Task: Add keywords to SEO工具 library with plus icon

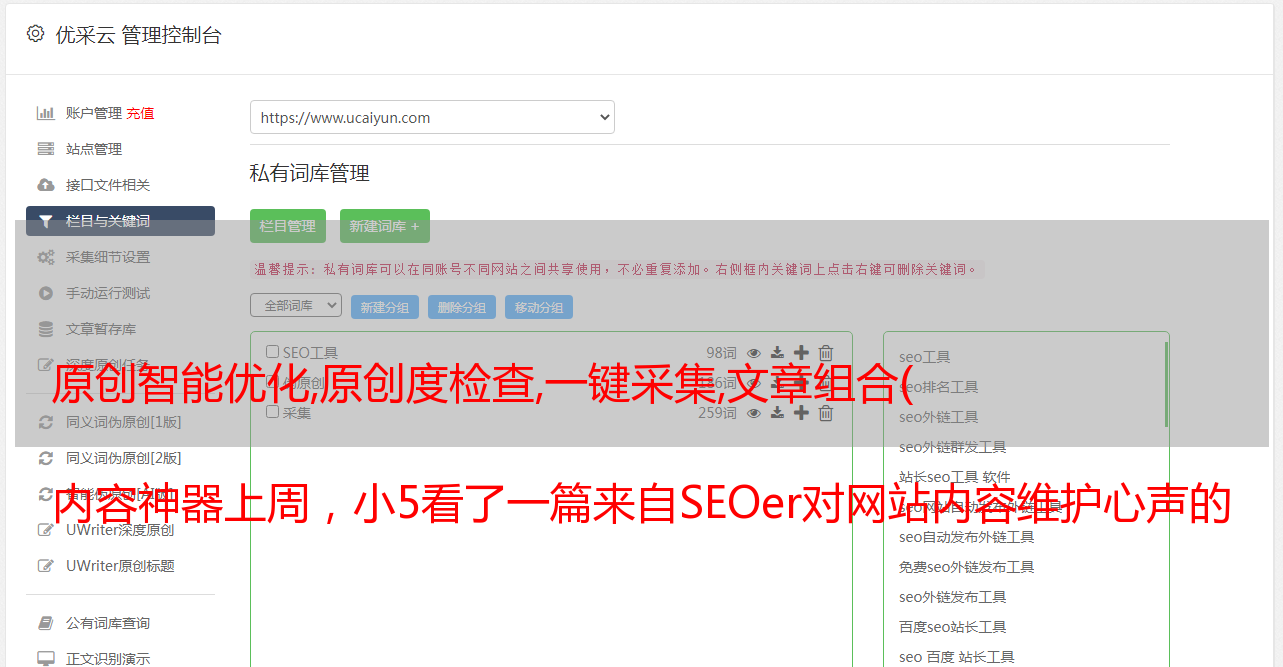Action: coord(801,352)
